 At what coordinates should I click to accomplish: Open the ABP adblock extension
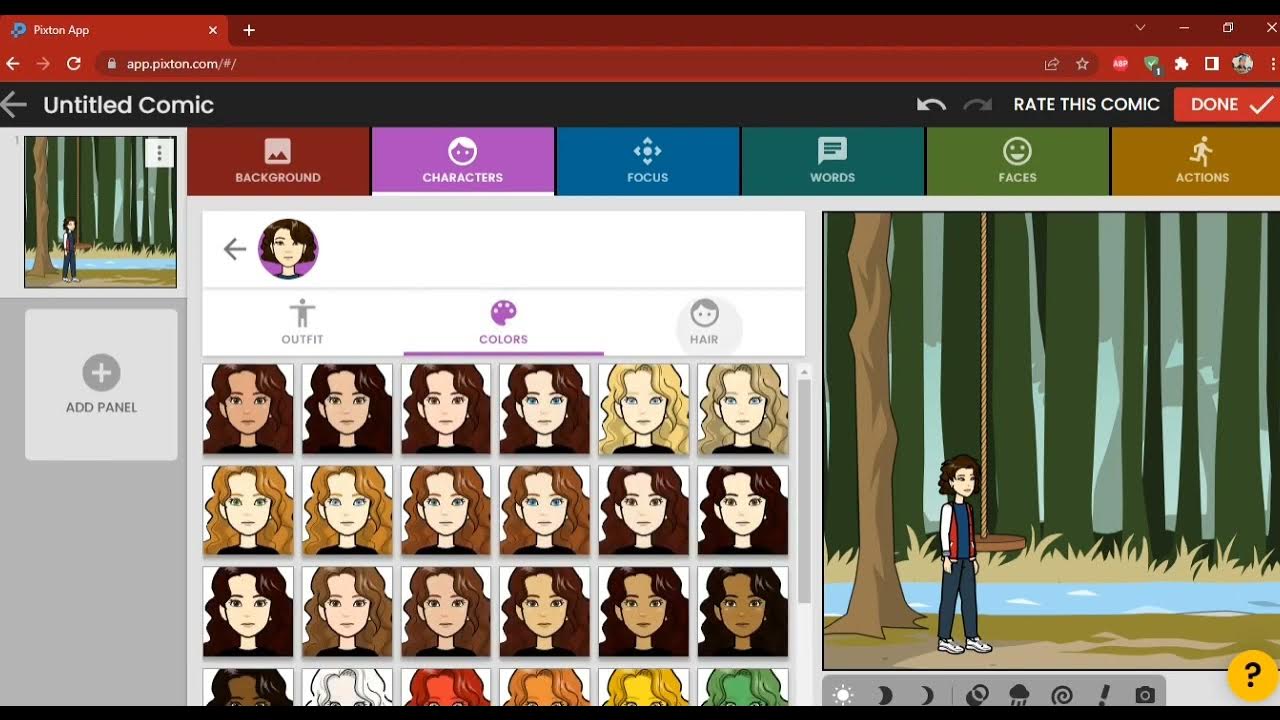pos(1120,64)
